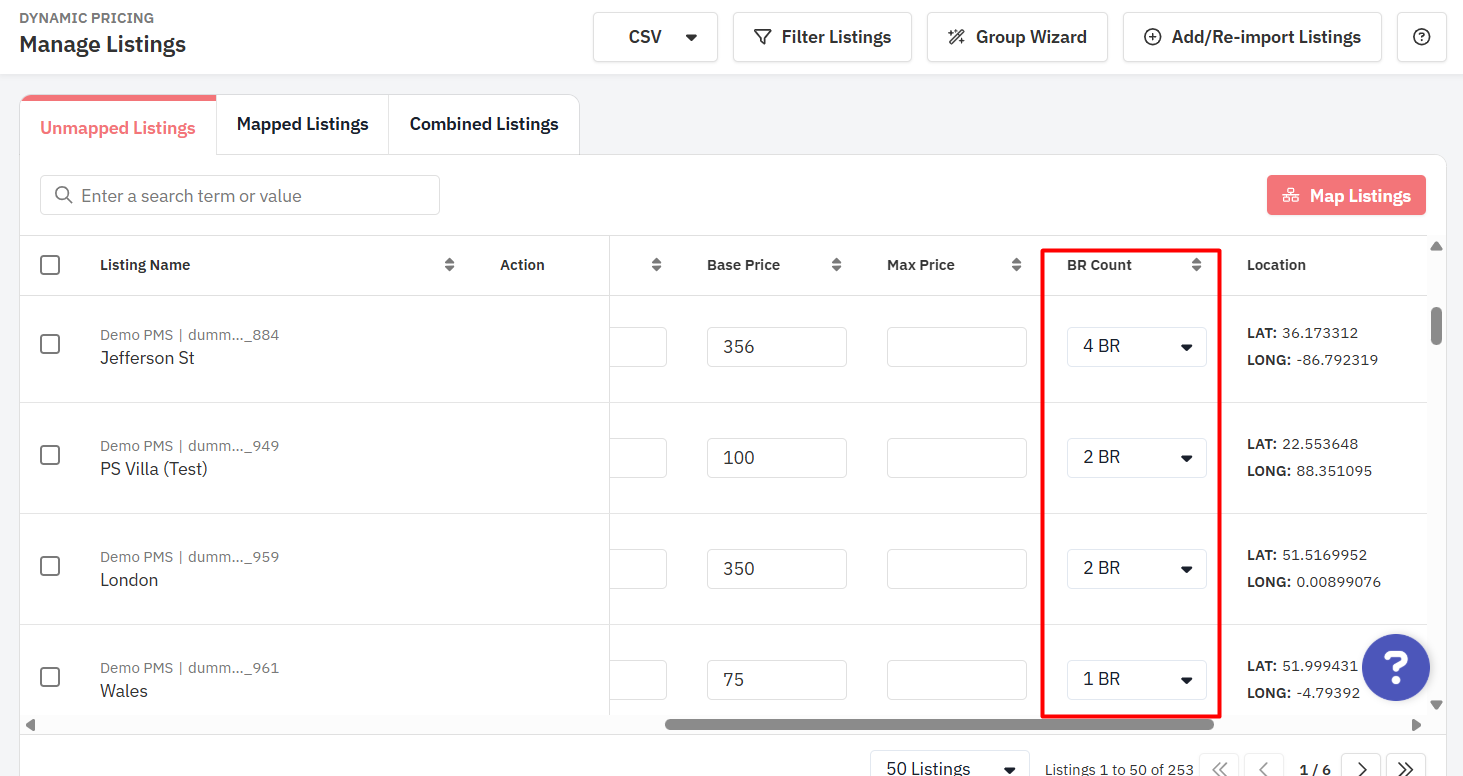Click Max Price field for PS Villa
1463x776 pixels.
pyautogui.click(x=957, y=458)
